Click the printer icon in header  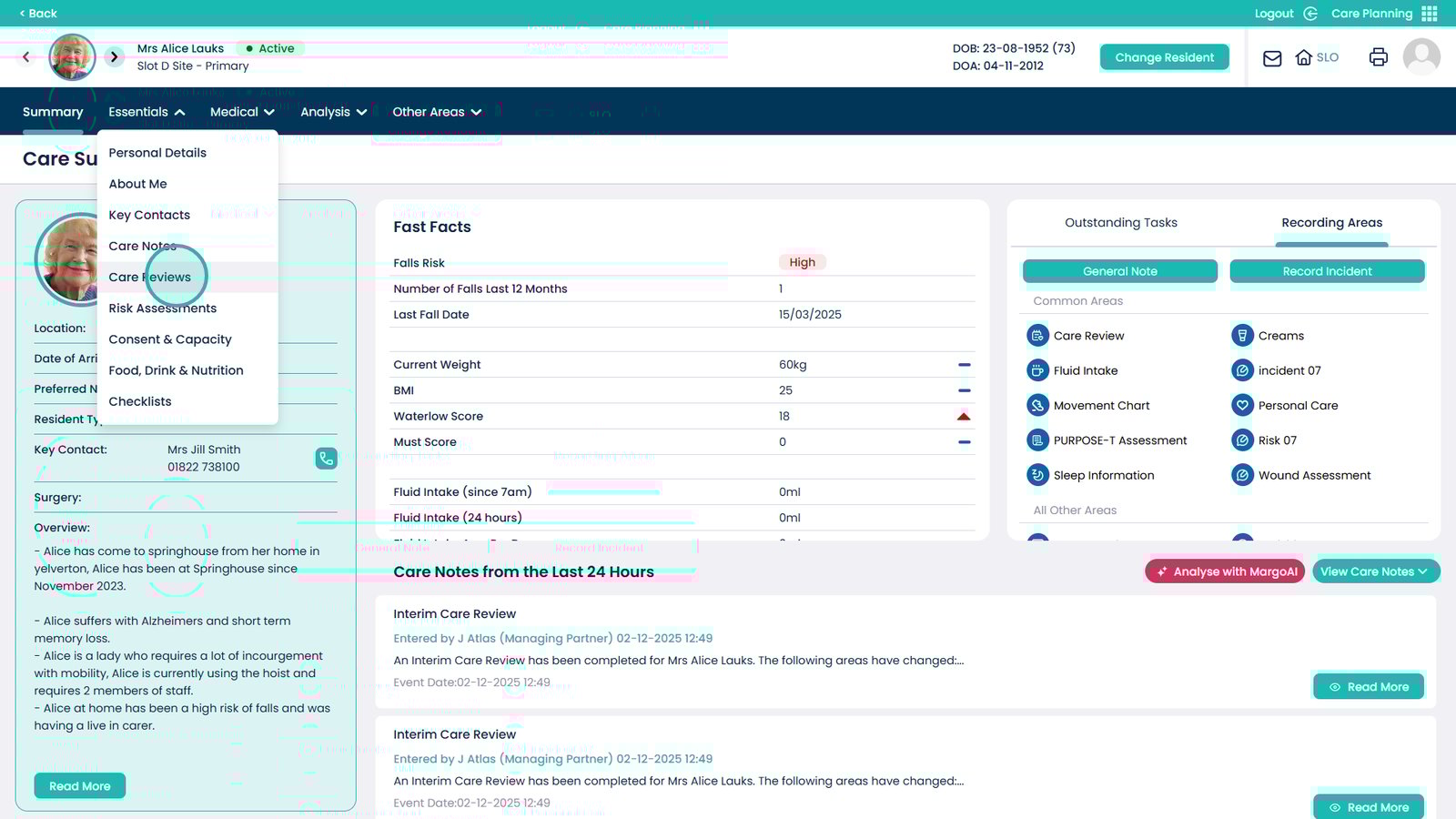point(1378,57)
